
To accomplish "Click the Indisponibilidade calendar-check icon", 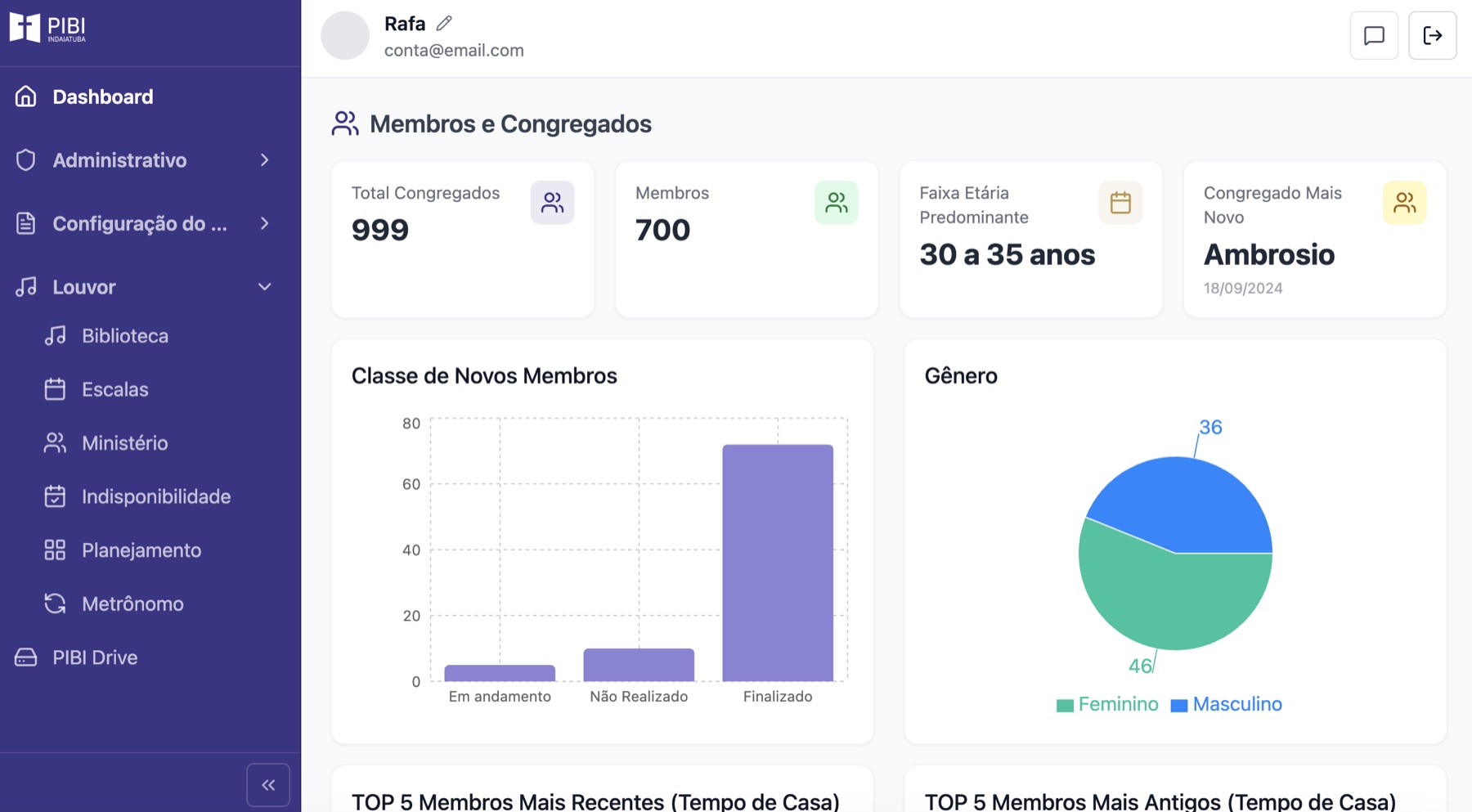I will [x=55, y=496].
